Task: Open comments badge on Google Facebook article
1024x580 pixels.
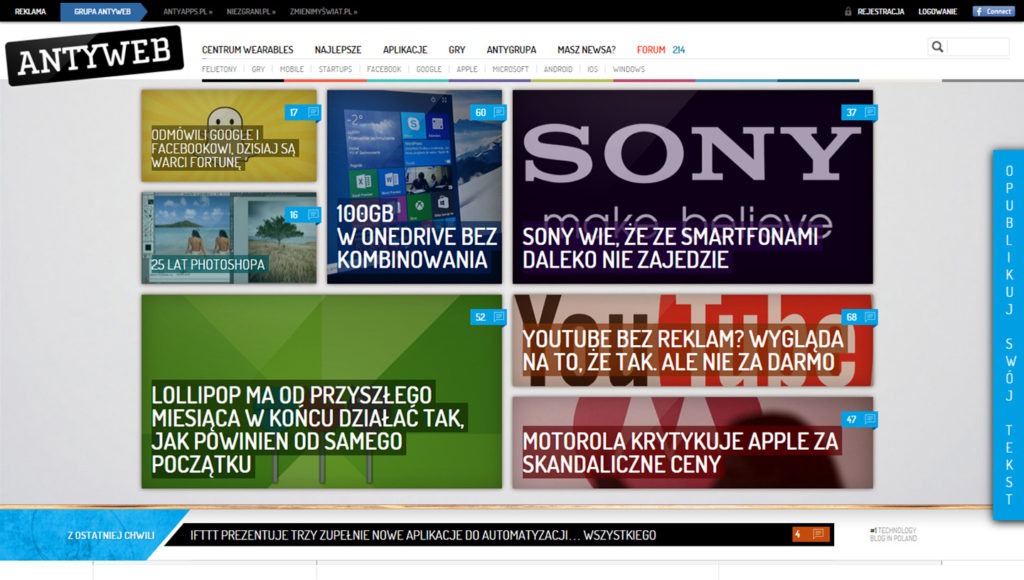Action: (x=302, y=112)
